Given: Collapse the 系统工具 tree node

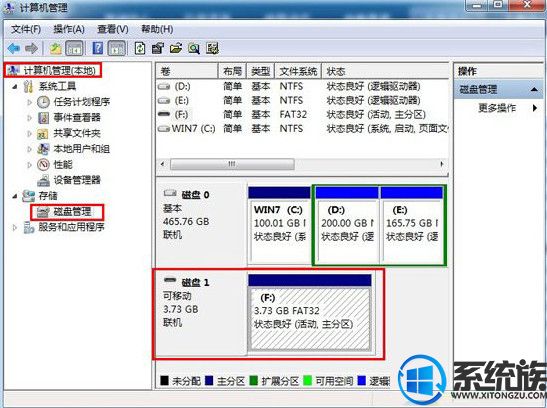Looking at the screenshot, I should 15,86.
